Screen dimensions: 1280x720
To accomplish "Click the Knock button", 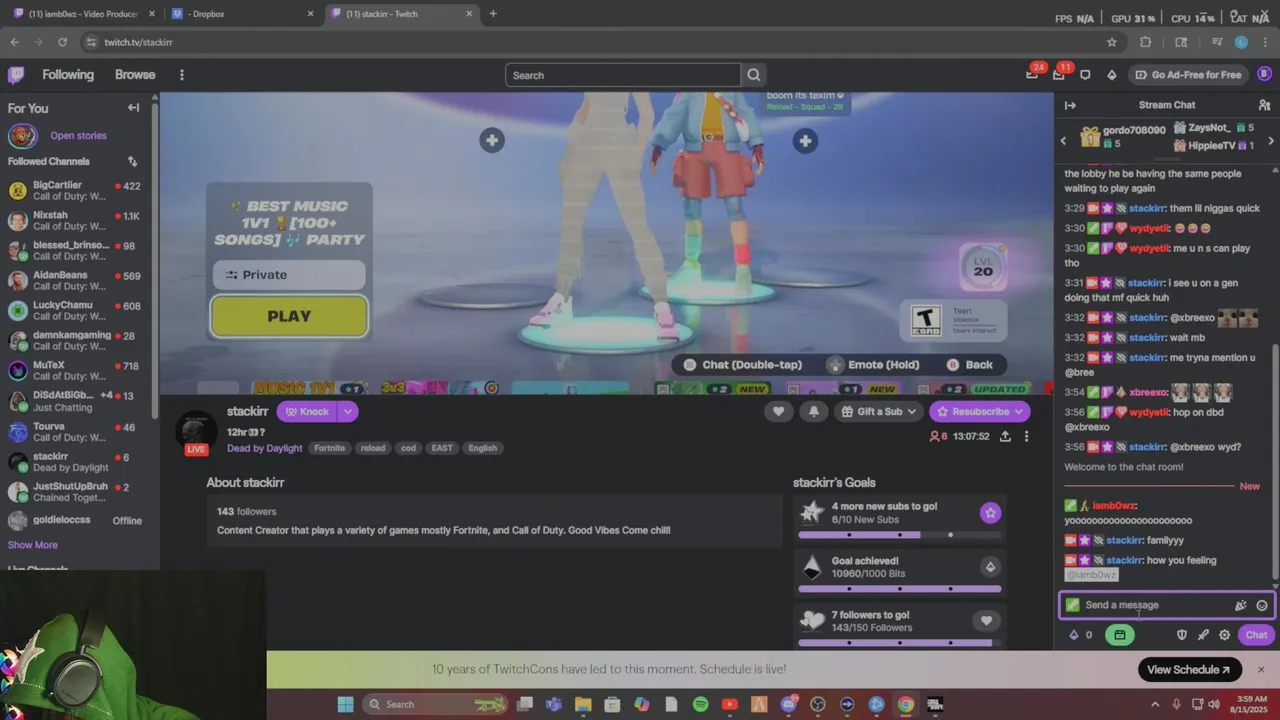I will [307, 411].
